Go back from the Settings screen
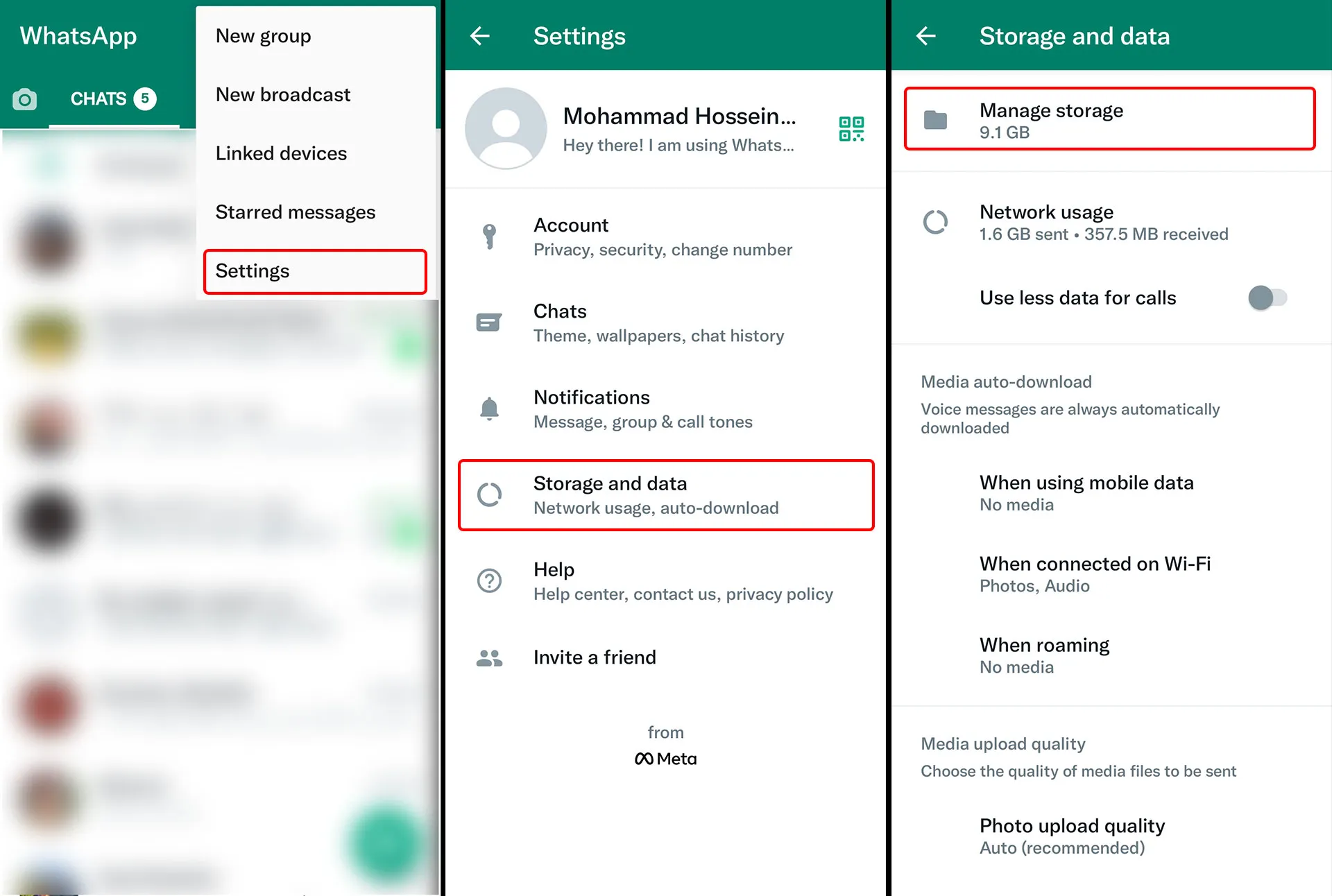The height and width of the screenshot is (896, 1332). (480, 36)
